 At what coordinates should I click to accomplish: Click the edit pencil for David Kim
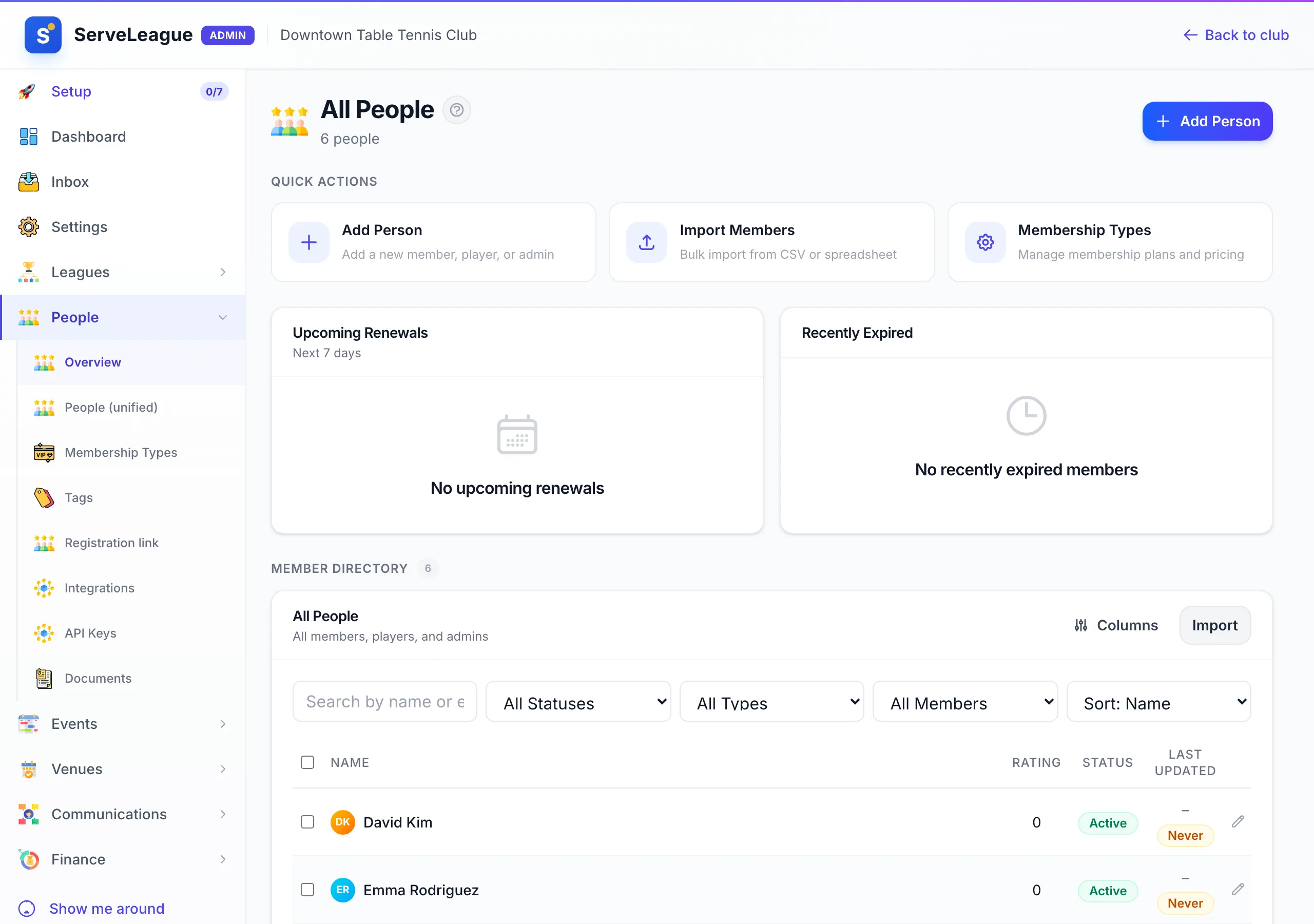tap(1238, 821)
